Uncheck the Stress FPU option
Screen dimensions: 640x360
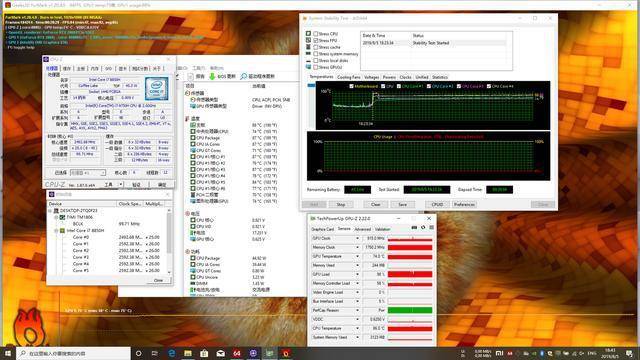coord(316,40)
